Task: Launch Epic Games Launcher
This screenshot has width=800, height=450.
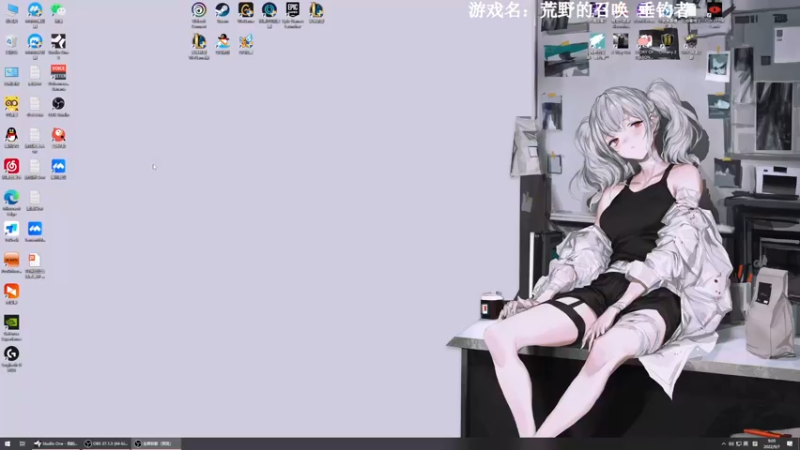Action: pos(293,15)
